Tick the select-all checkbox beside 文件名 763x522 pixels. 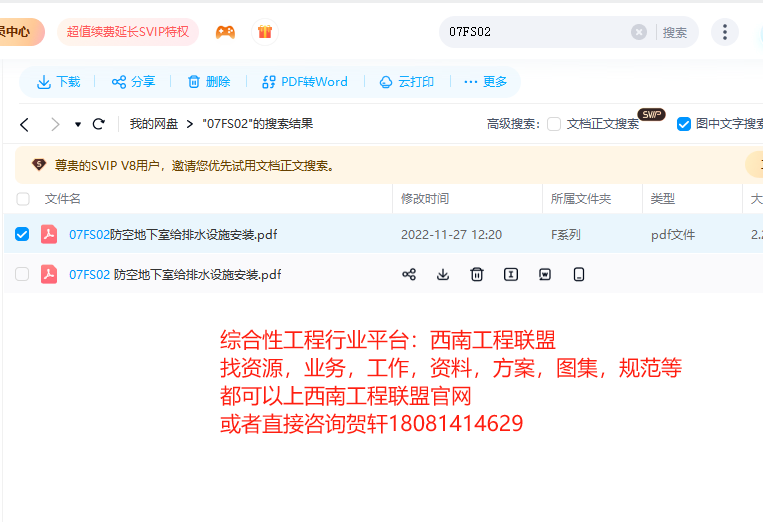22,199
